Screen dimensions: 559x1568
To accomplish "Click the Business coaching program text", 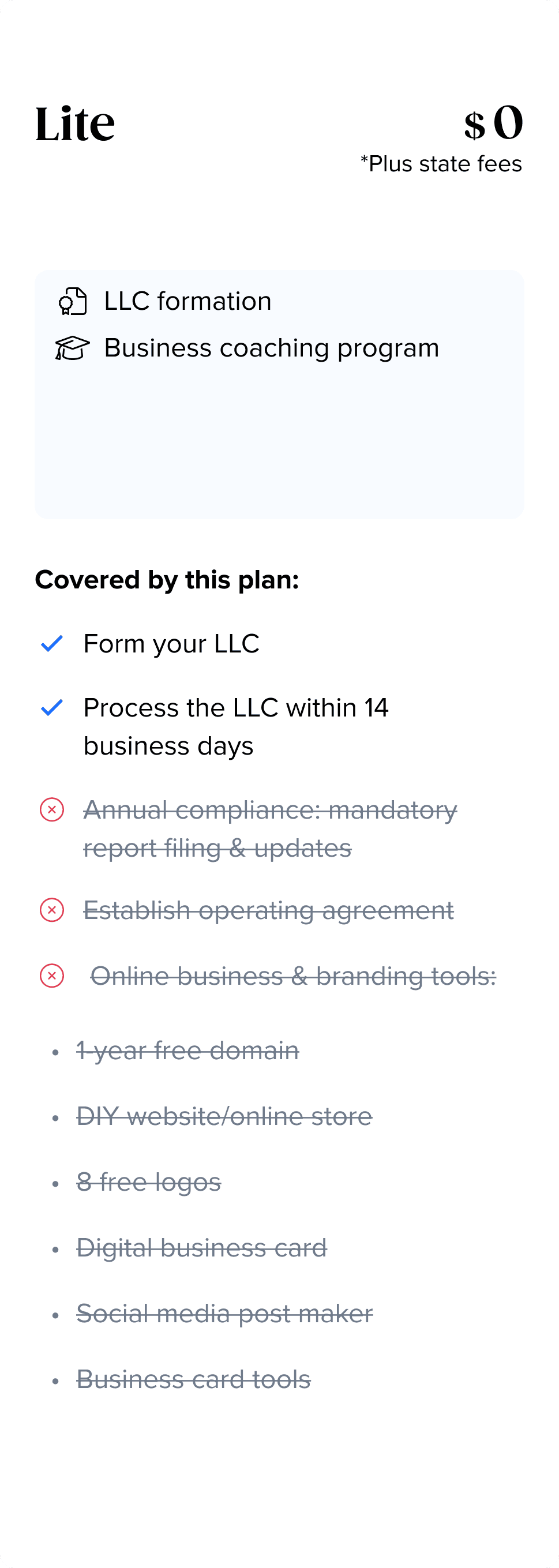I will tap(272, 348).
